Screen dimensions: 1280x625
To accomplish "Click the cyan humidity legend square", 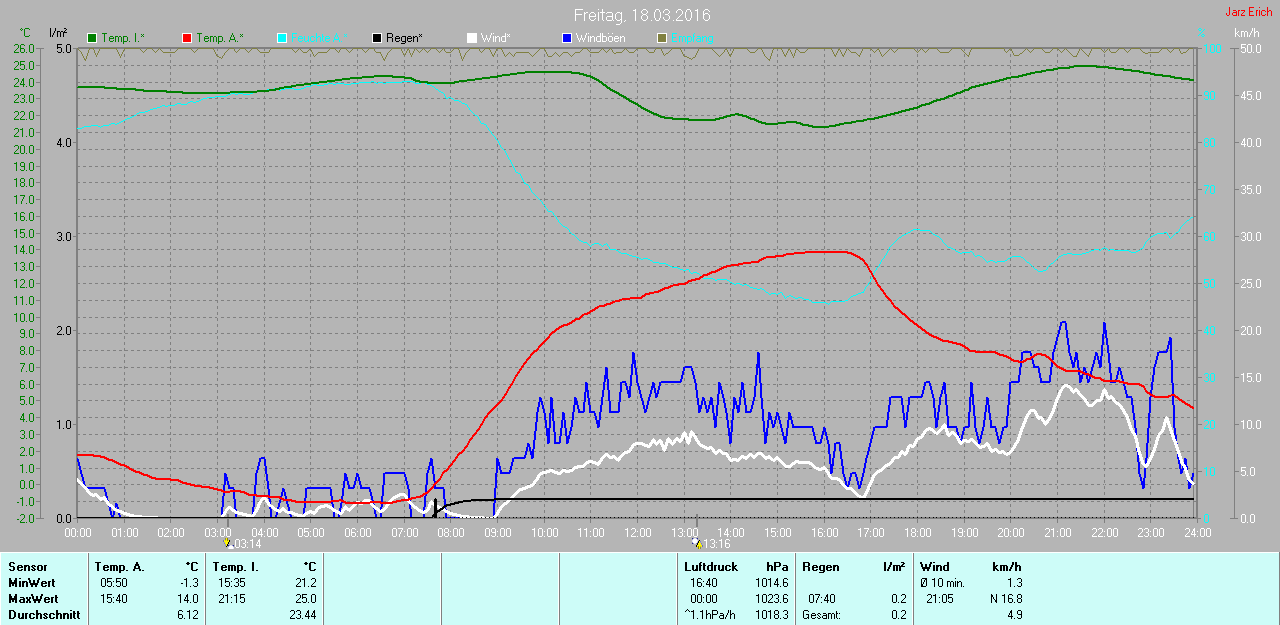I will (x=282, y=38).
